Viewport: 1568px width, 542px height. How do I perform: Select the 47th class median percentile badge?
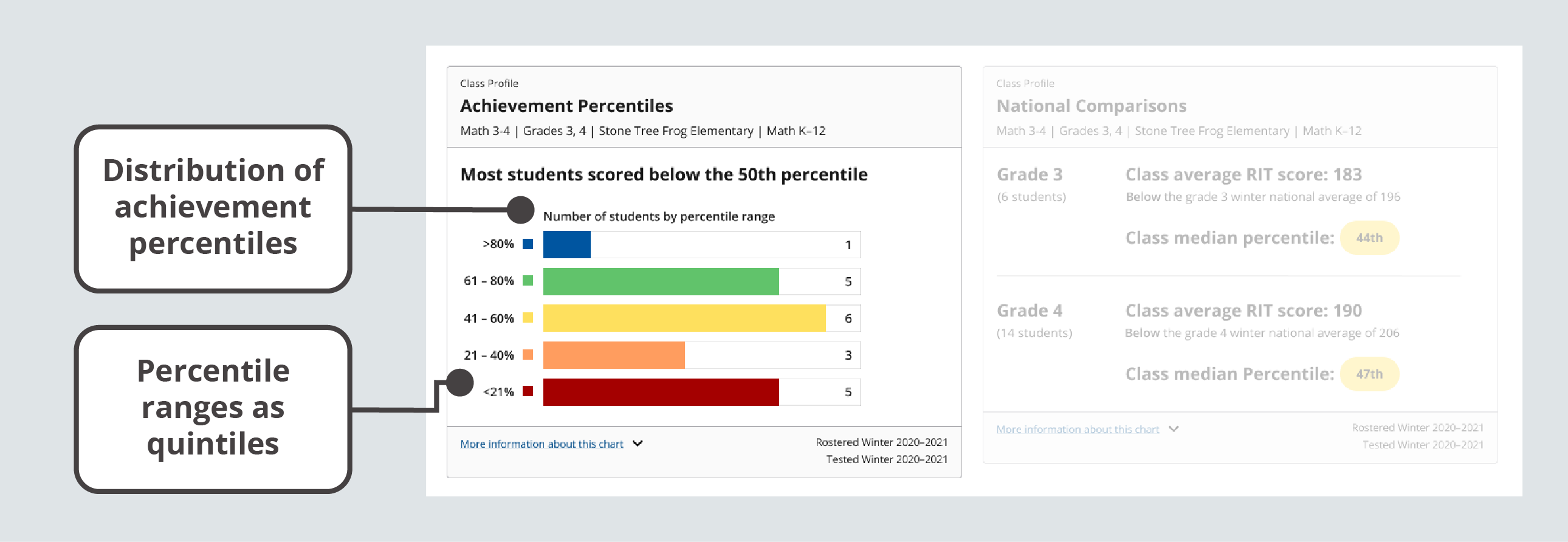click(x=1369, y=374)
